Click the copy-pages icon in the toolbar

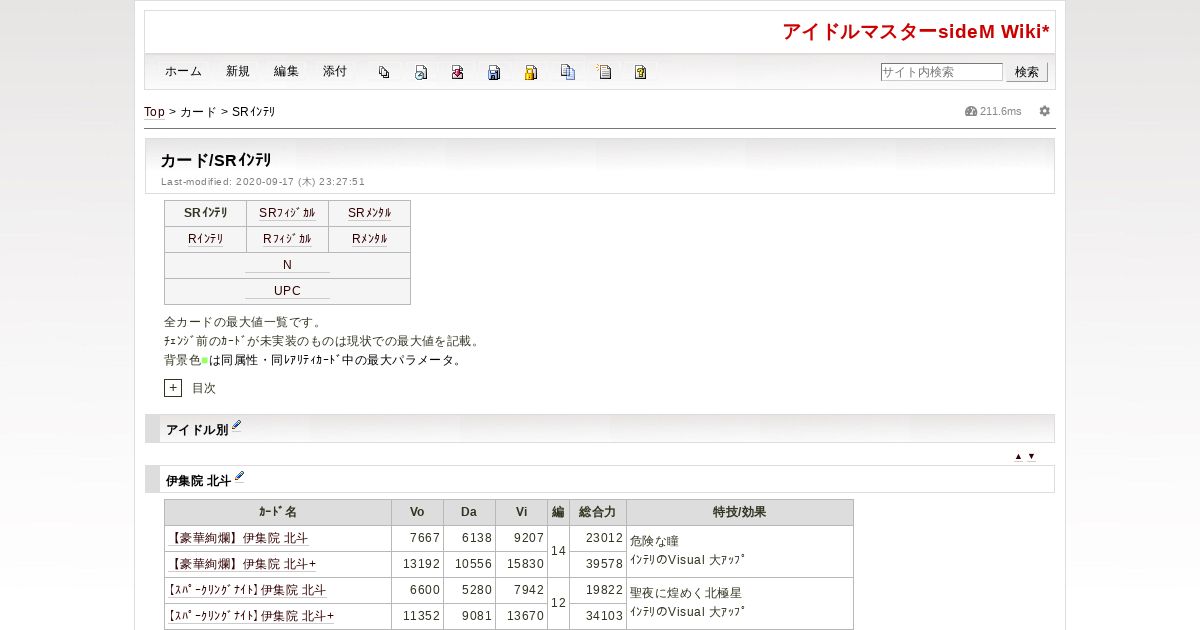384,72
